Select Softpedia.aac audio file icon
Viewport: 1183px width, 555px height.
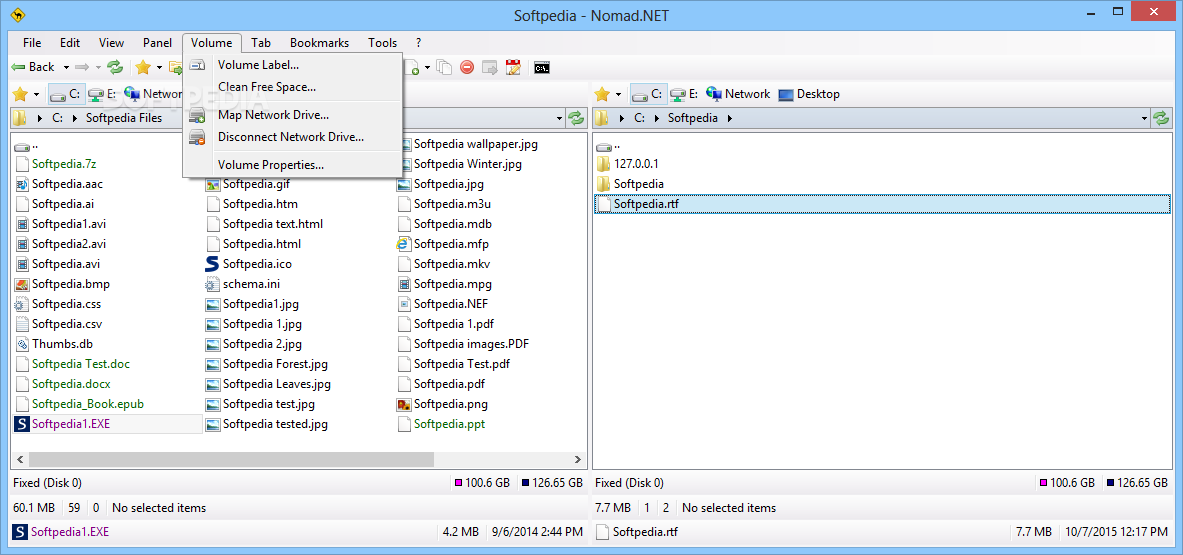(x=22, y=183)
